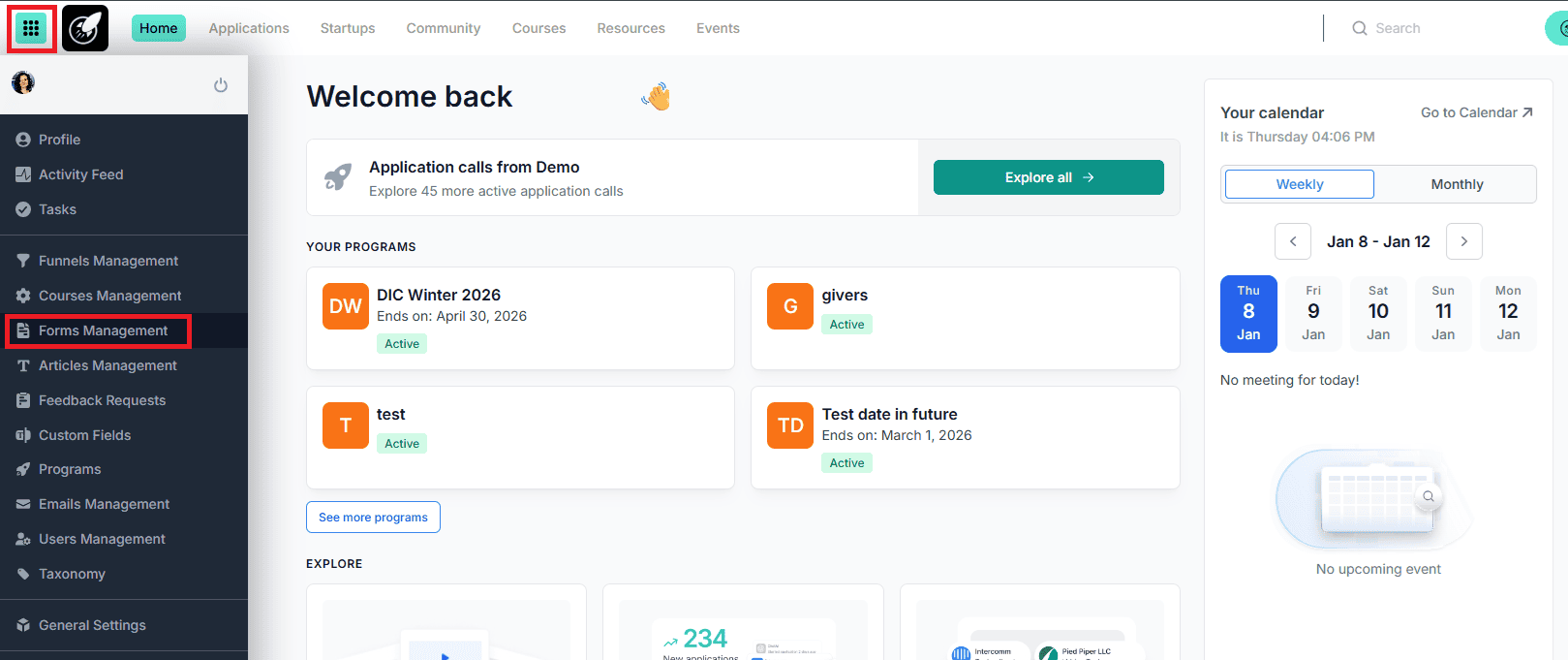This screenshot has width=1568, height=660.
Task: Switch calendar to Weekly view
Action: [x=1299, y=184]
